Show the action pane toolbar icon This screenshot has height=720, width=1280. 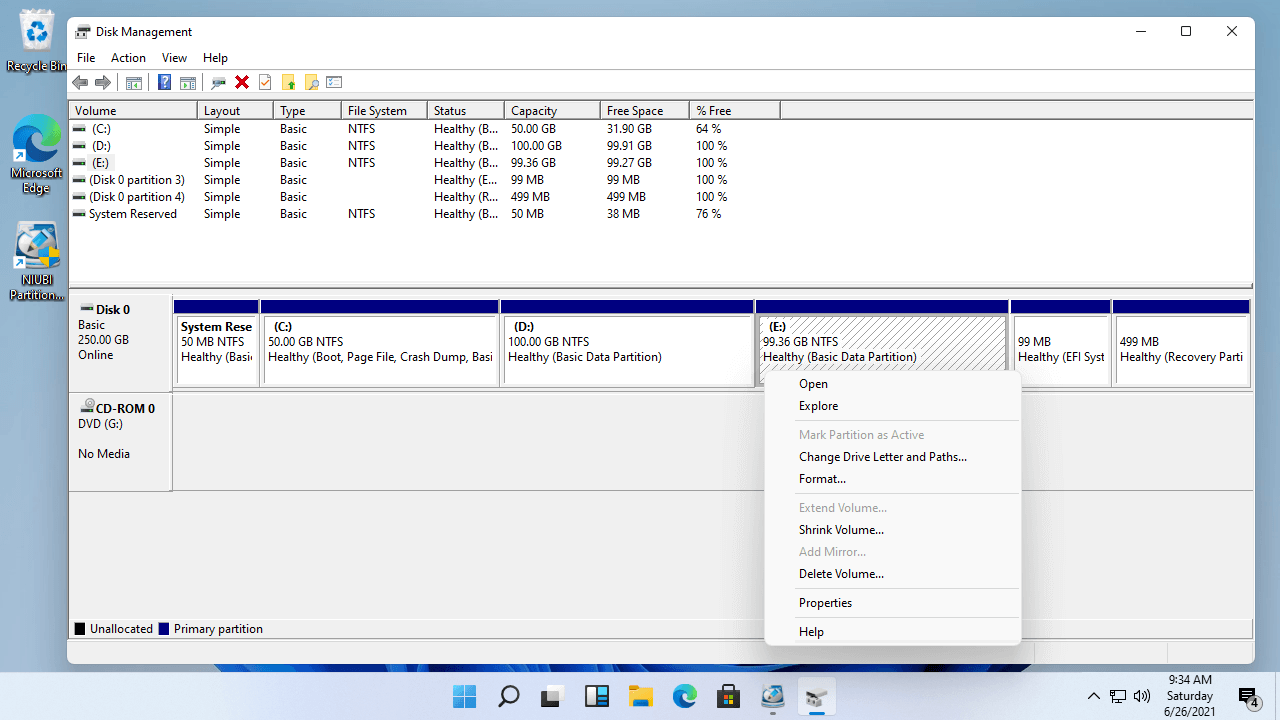point(188,82)
